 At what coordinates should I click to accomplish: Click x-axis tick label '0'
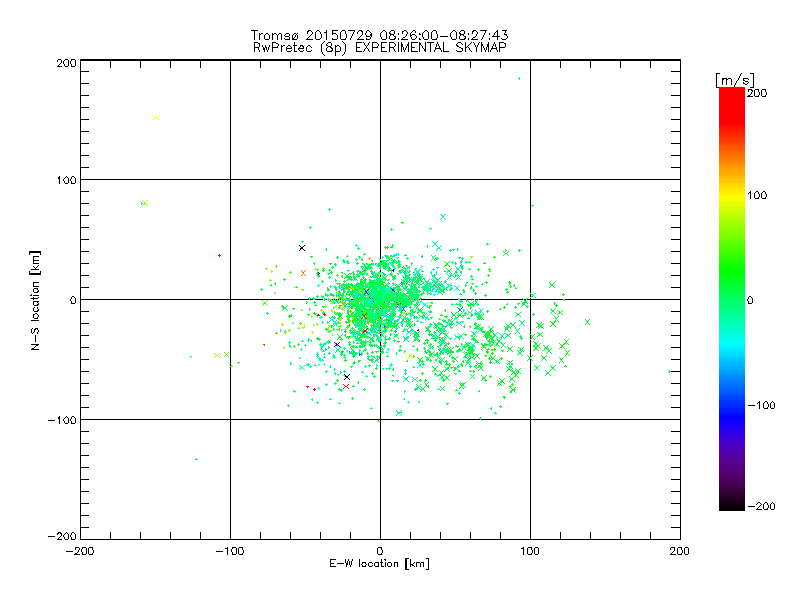[x=380, y=551]
